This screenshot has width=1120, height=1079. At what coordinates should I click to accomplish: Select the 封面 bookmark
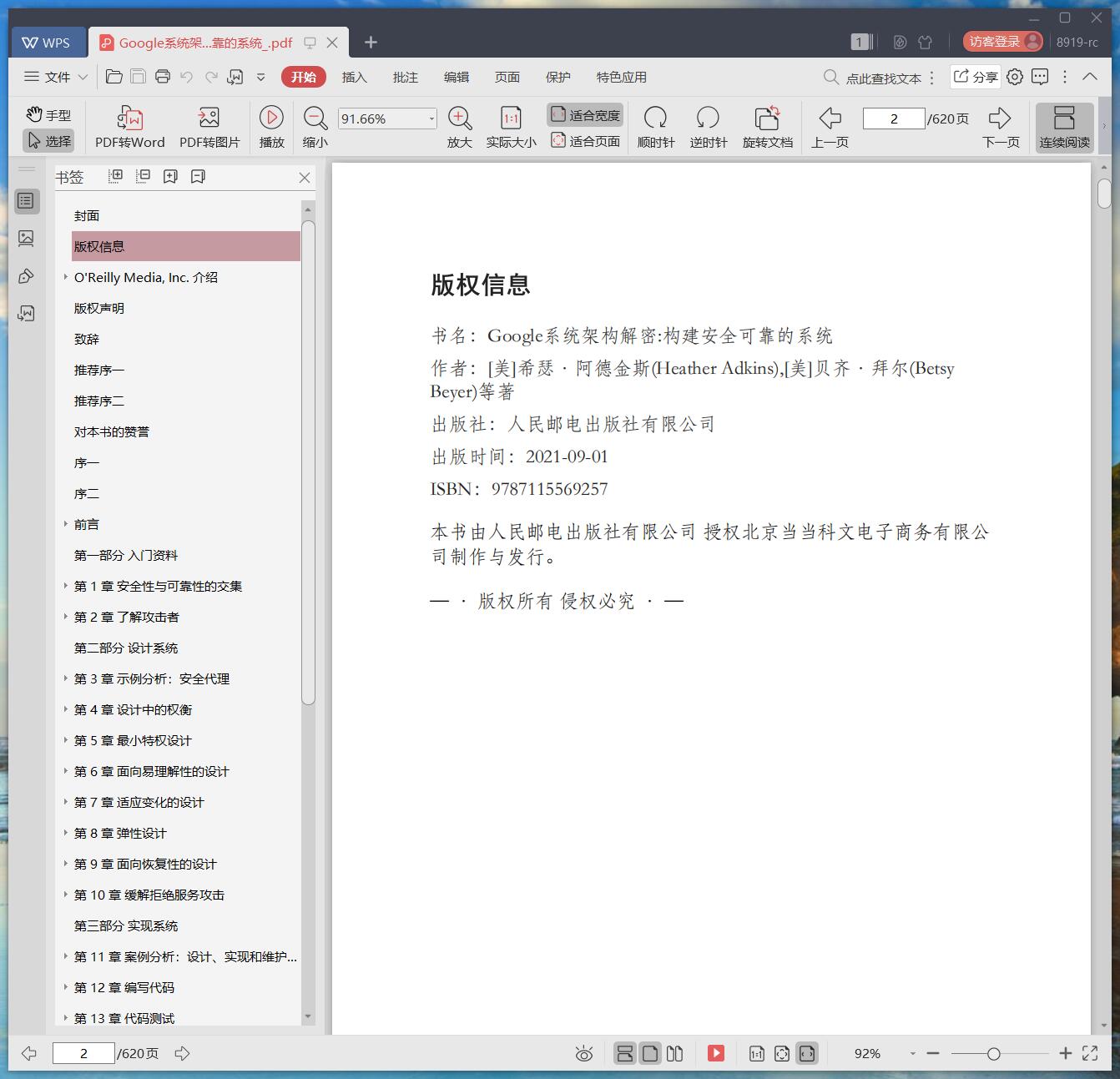tap(87, 215)
